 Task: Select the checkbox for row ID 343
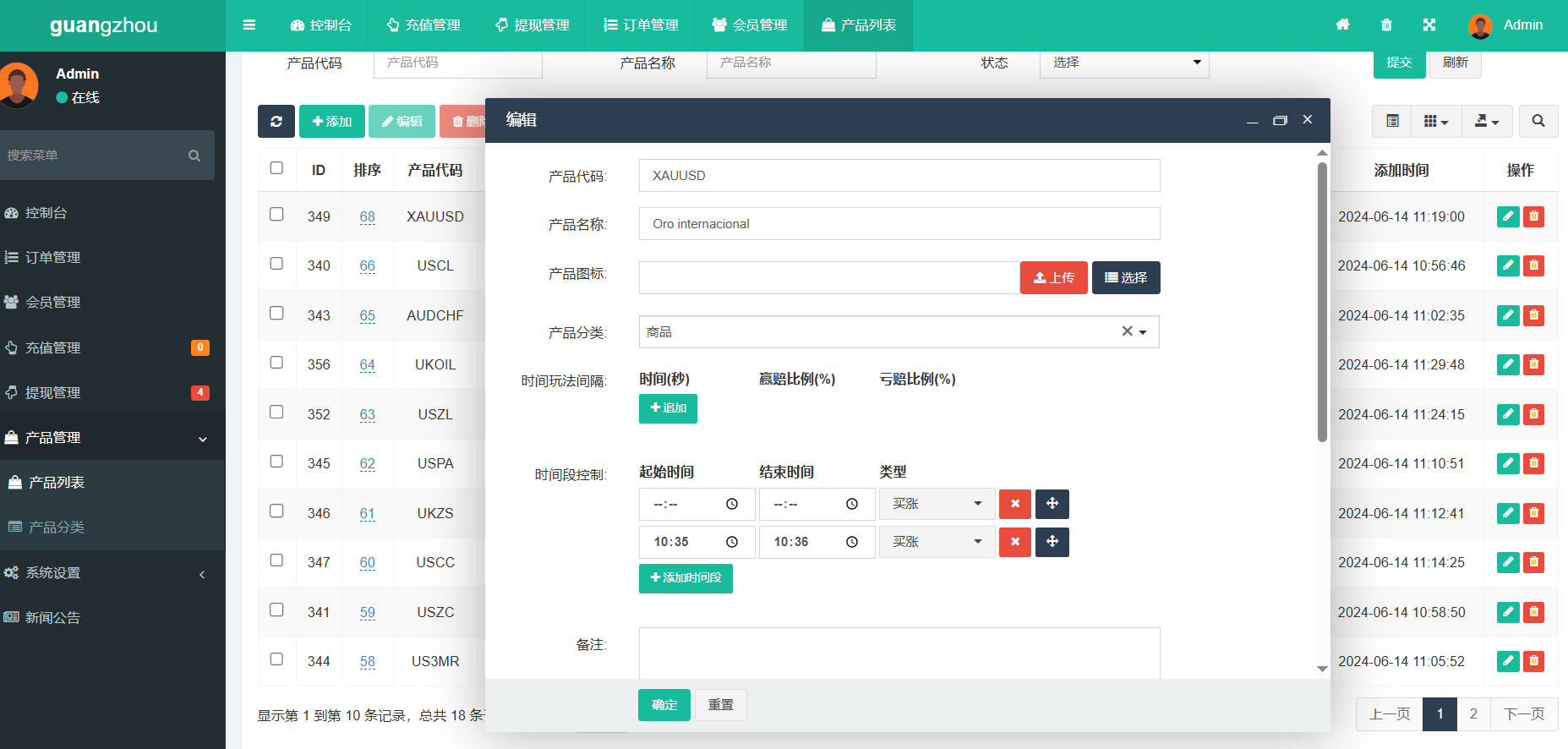click(276, 314)
